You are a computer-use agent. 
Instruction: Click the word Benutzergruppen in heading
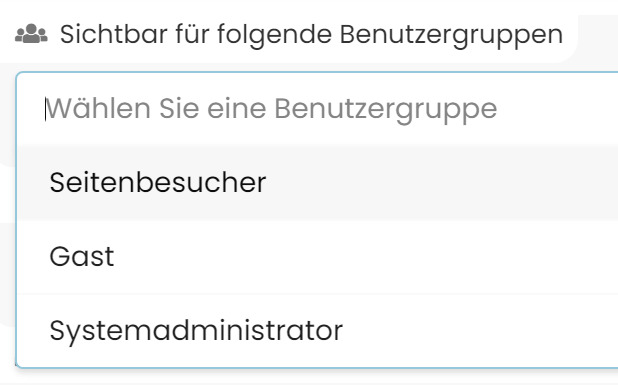(x=451, y=35)
